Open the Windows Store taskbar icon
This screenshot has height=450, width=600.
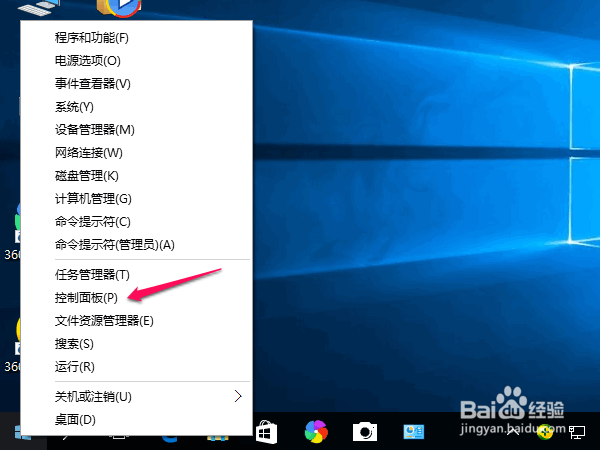266,432
